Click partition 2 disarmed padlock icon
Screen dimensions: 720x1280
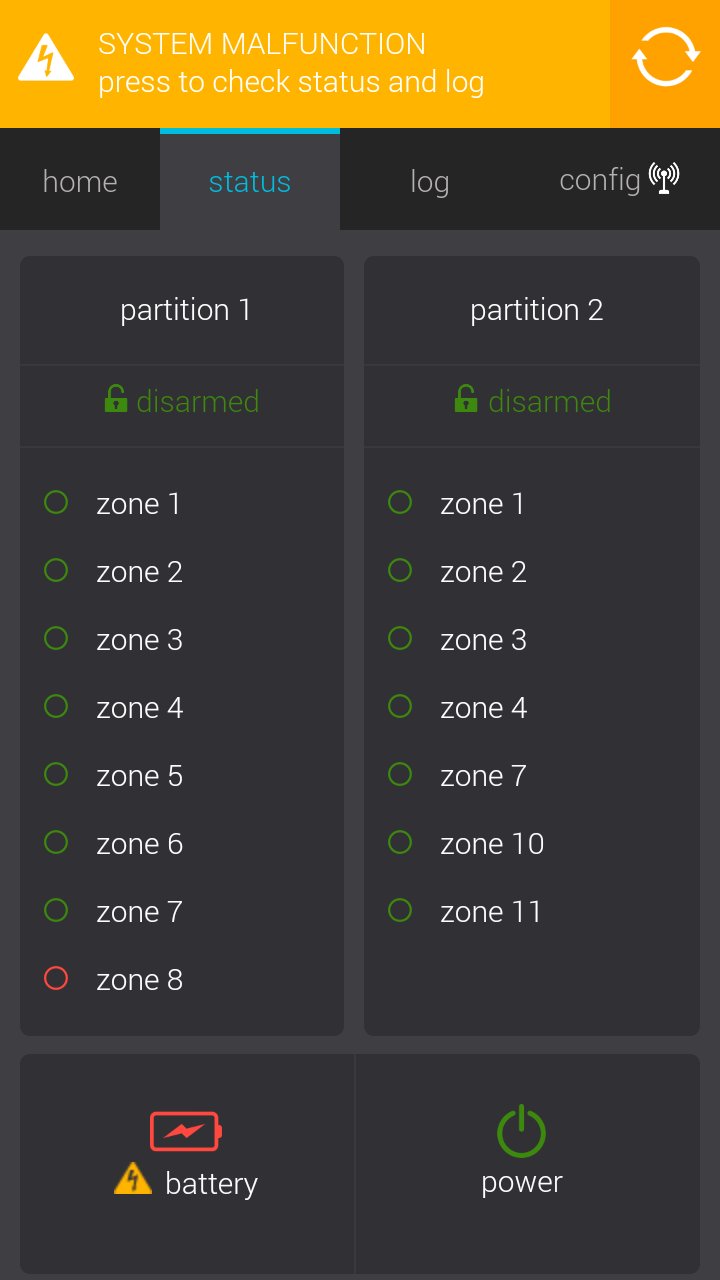tap(465, 400)
